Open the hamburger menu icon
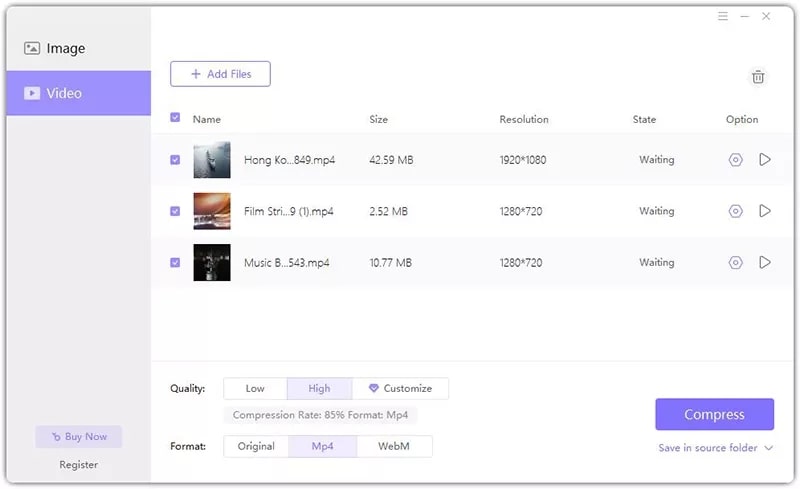The width and height of the screenshot is (800, 489). pos(723,17)
